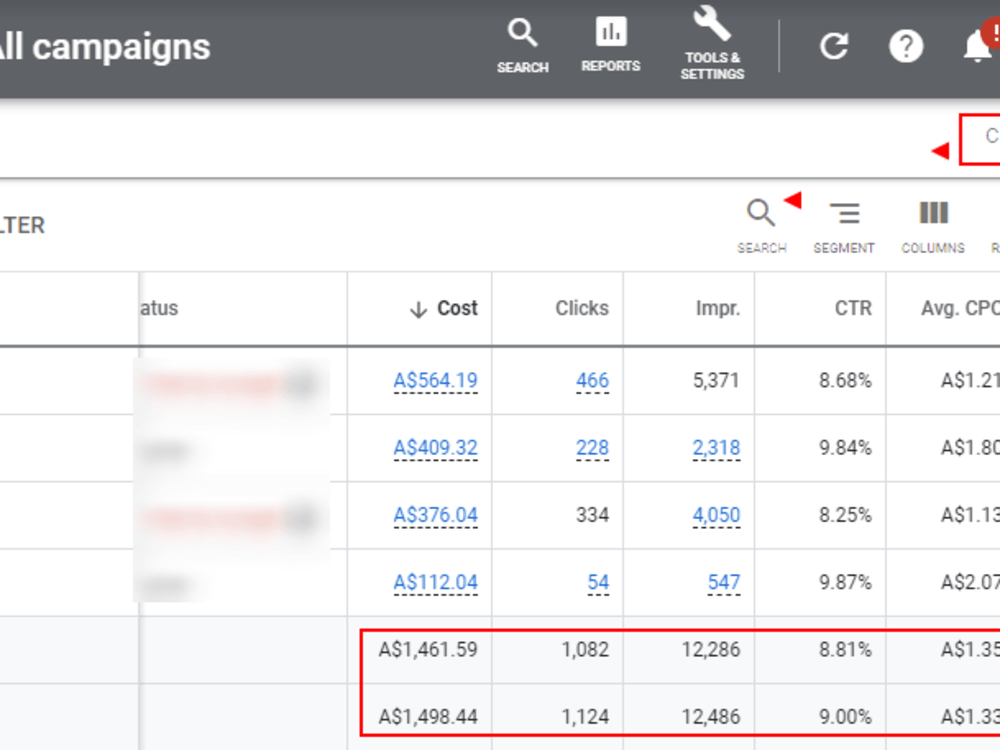The width and height of the screenshot is (1000, 750).
Task: Open Tools & Settings wrench icon
Action: pyautogui.click(x=712, y=43)
